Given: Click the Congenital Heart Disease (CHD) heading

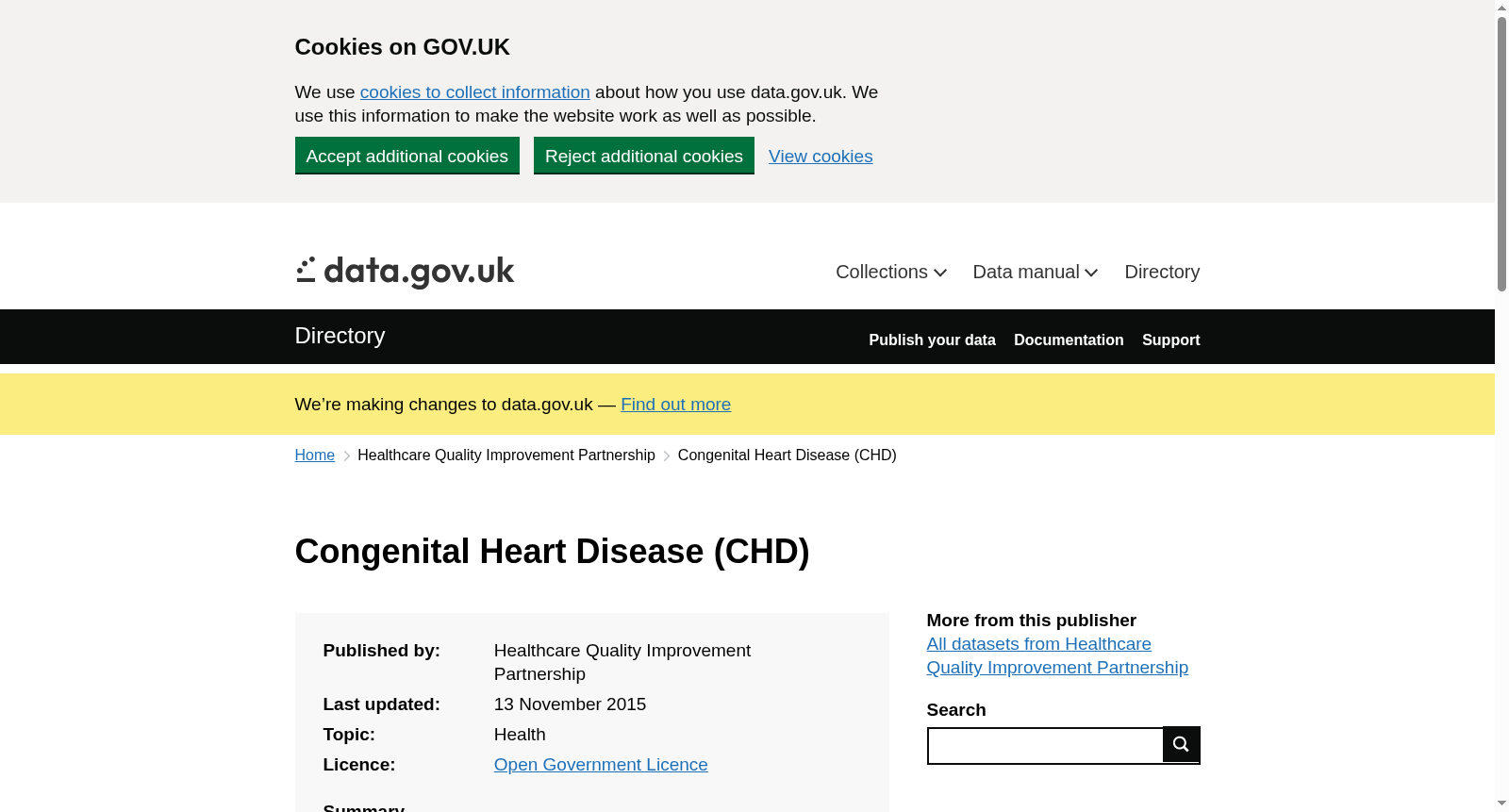Looking at the screenshot, I should pyautogui.click(x=553, y=552).
